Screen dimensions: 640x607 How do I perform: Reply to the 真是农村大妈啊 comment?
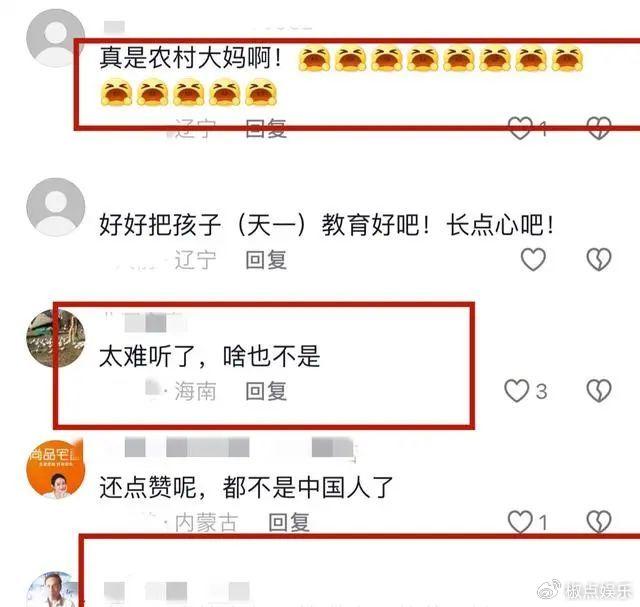(x=266, y=129)
